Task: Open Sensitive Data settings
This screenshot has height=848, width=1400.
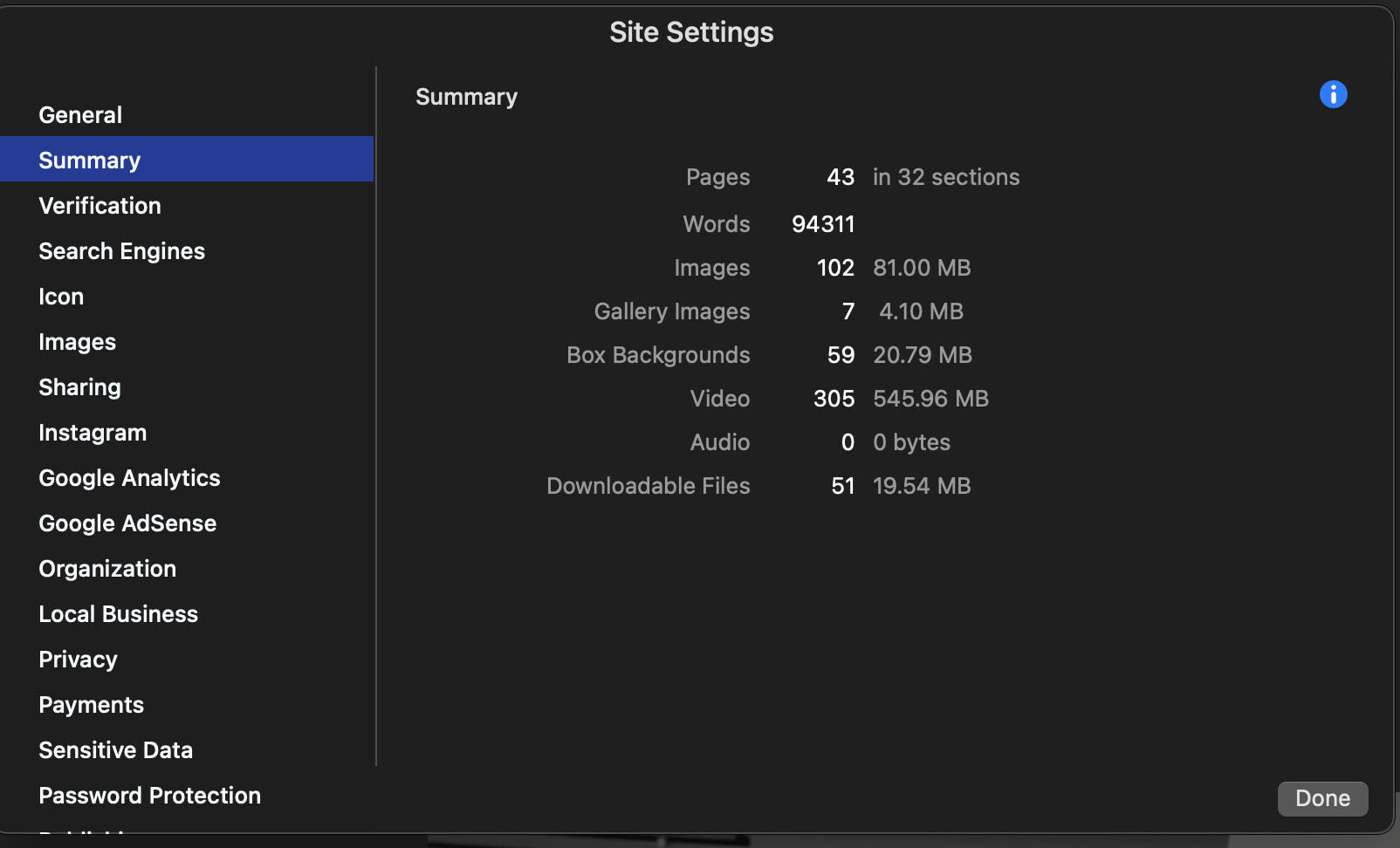Action: pyautogui.click(x=115, y=750)
